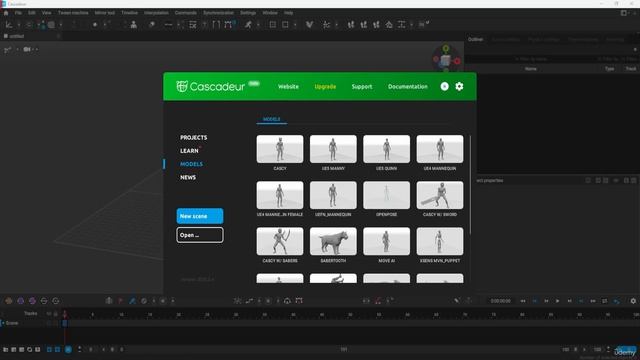The image size is (640, 360).
Task: Open the Interpolation menu
Action: click(x=156, y=13)
